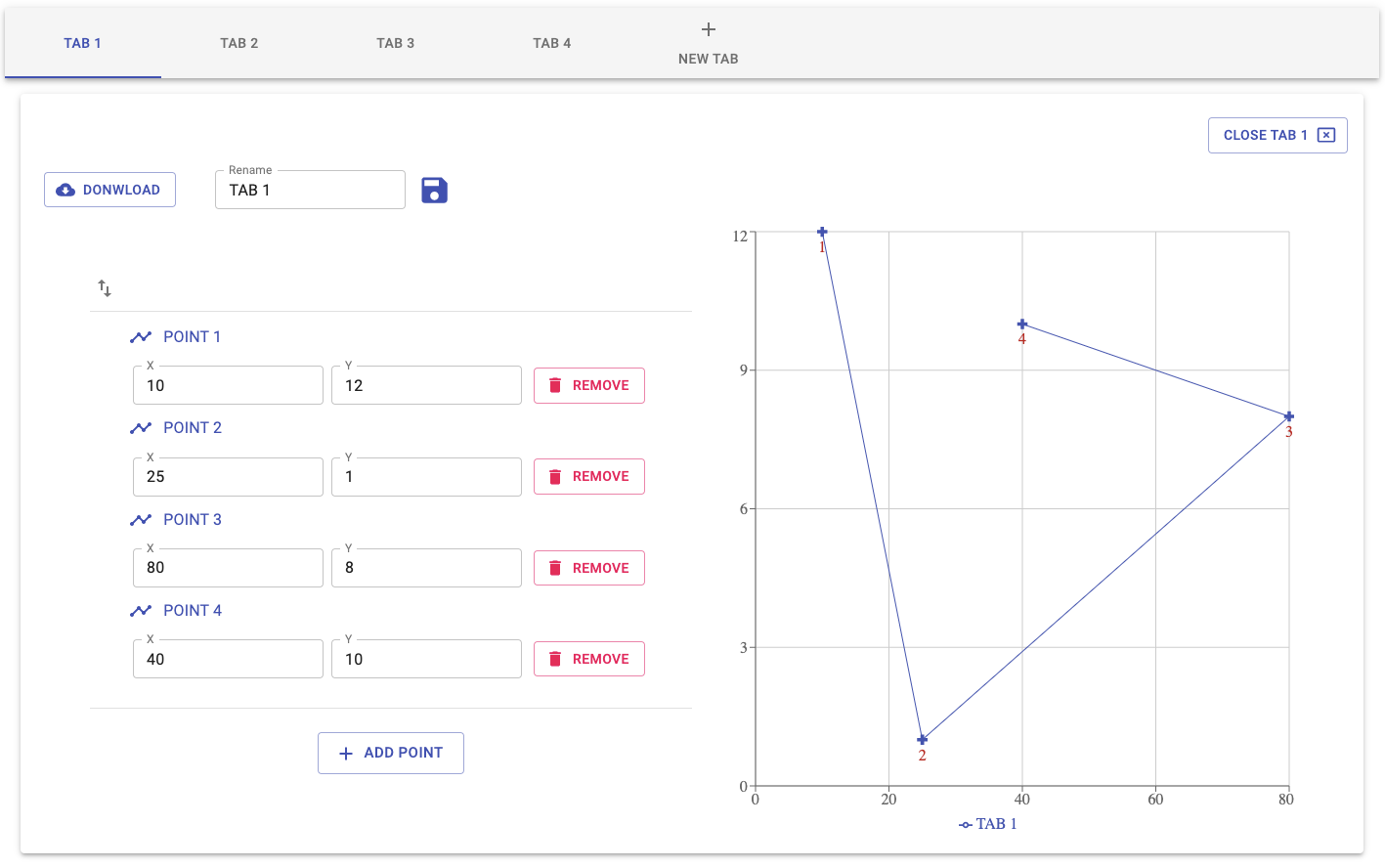Click the line-chart icon next to POINT 4
1385x868 pixels.
point(141,610)
